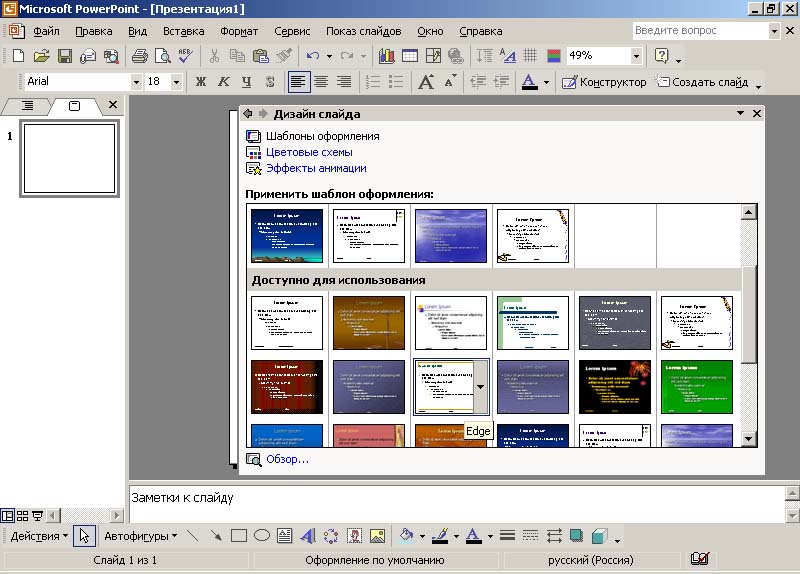Click in the Введите вопрос help field
Image resolution: width=800 pixels, height=574 pixels.
(x=701, y=31)
